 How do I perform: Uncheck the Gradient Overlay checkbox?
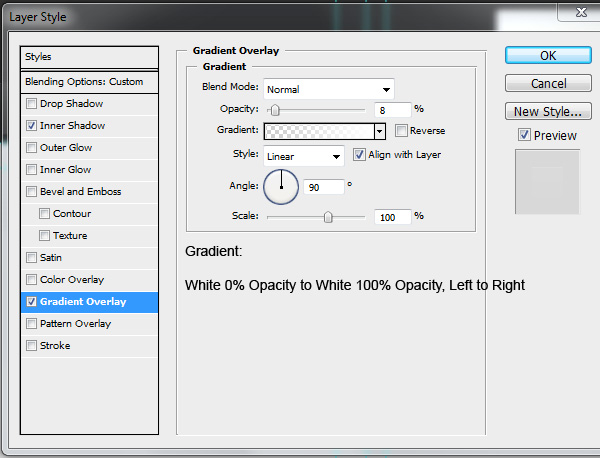pyautogui.click(x=31, y=302)
